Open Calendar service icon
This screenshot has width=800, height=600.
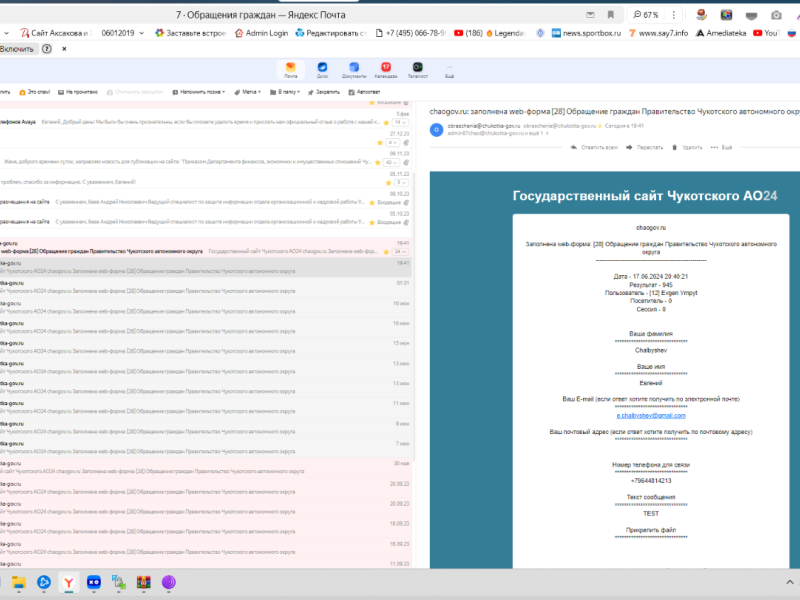point(386,68)
